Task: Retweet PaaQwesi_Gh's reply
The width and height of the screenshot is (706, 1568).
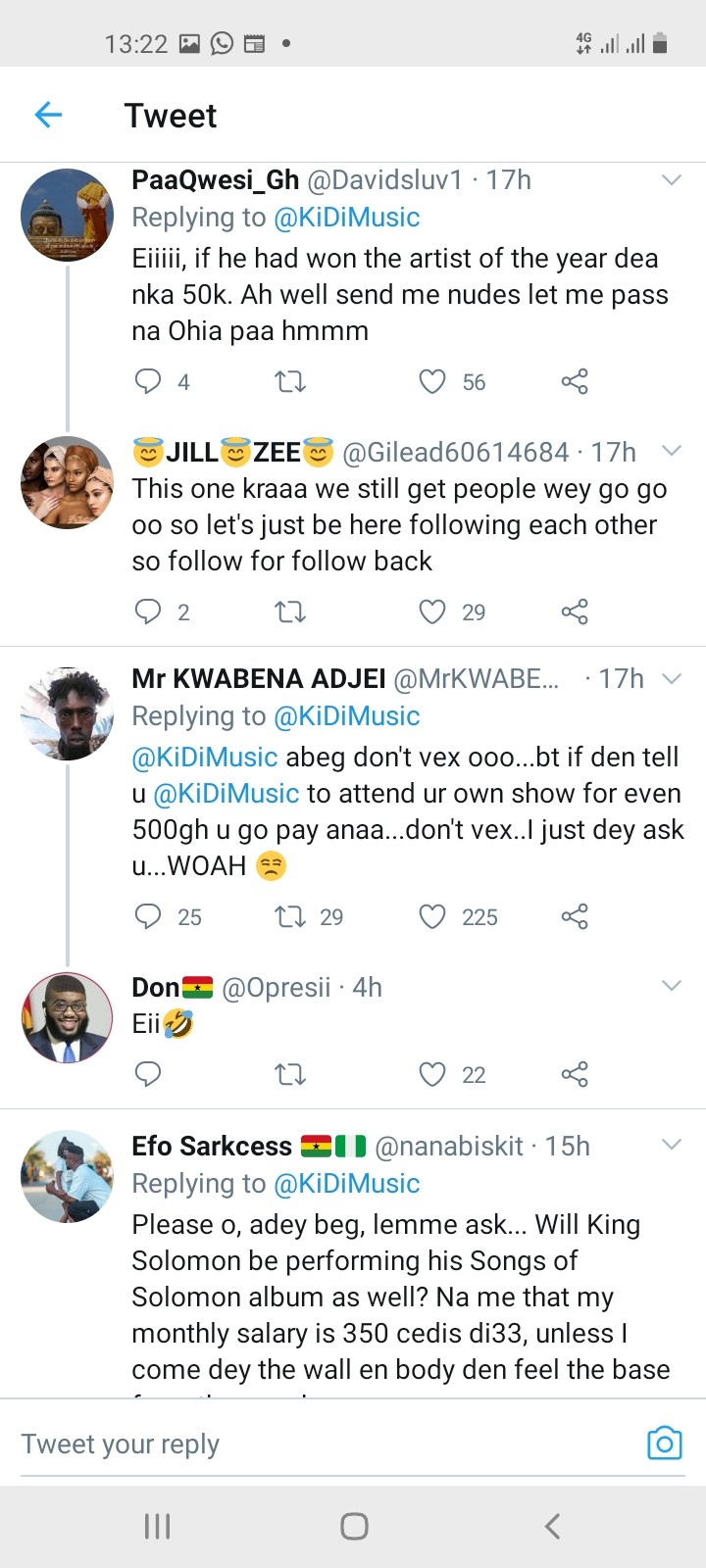Action: (290, 381)
